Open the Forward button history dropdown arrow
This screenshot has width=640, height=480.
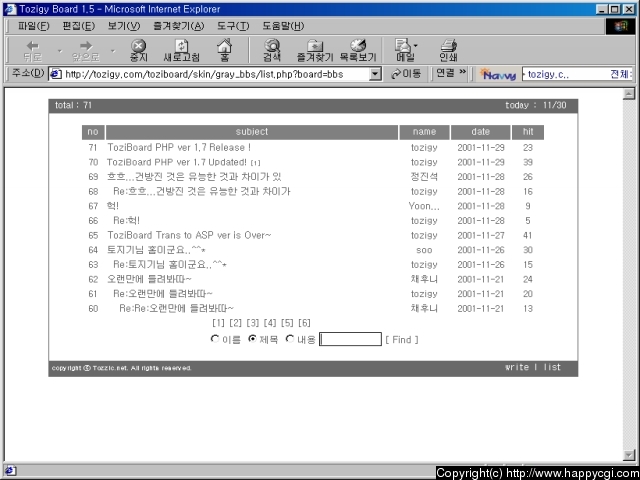113,51
